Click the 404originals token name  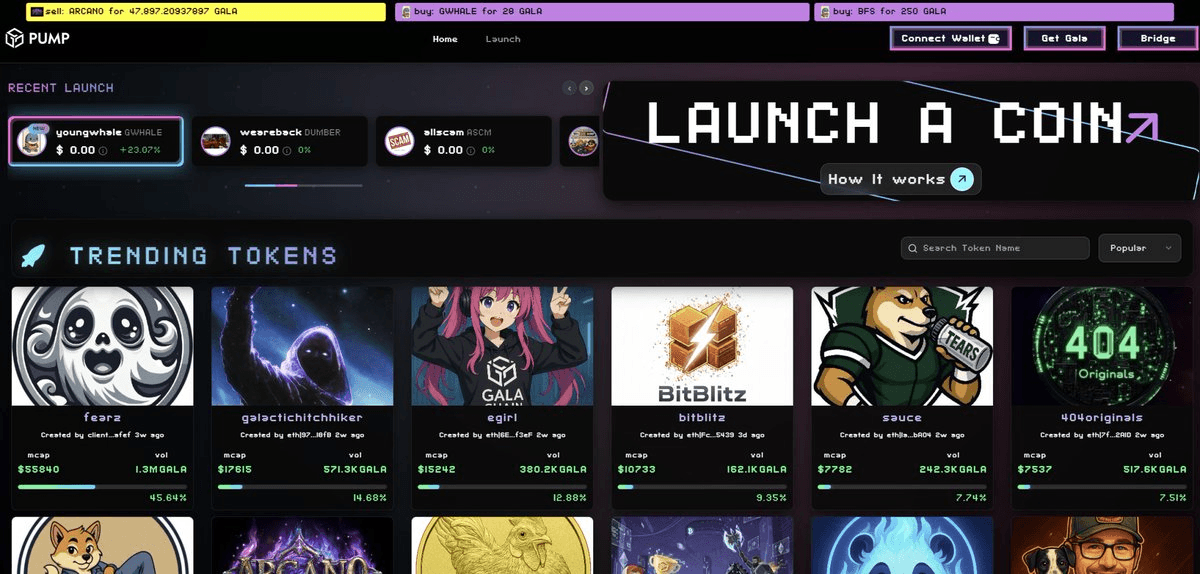tap(1102, 418)
